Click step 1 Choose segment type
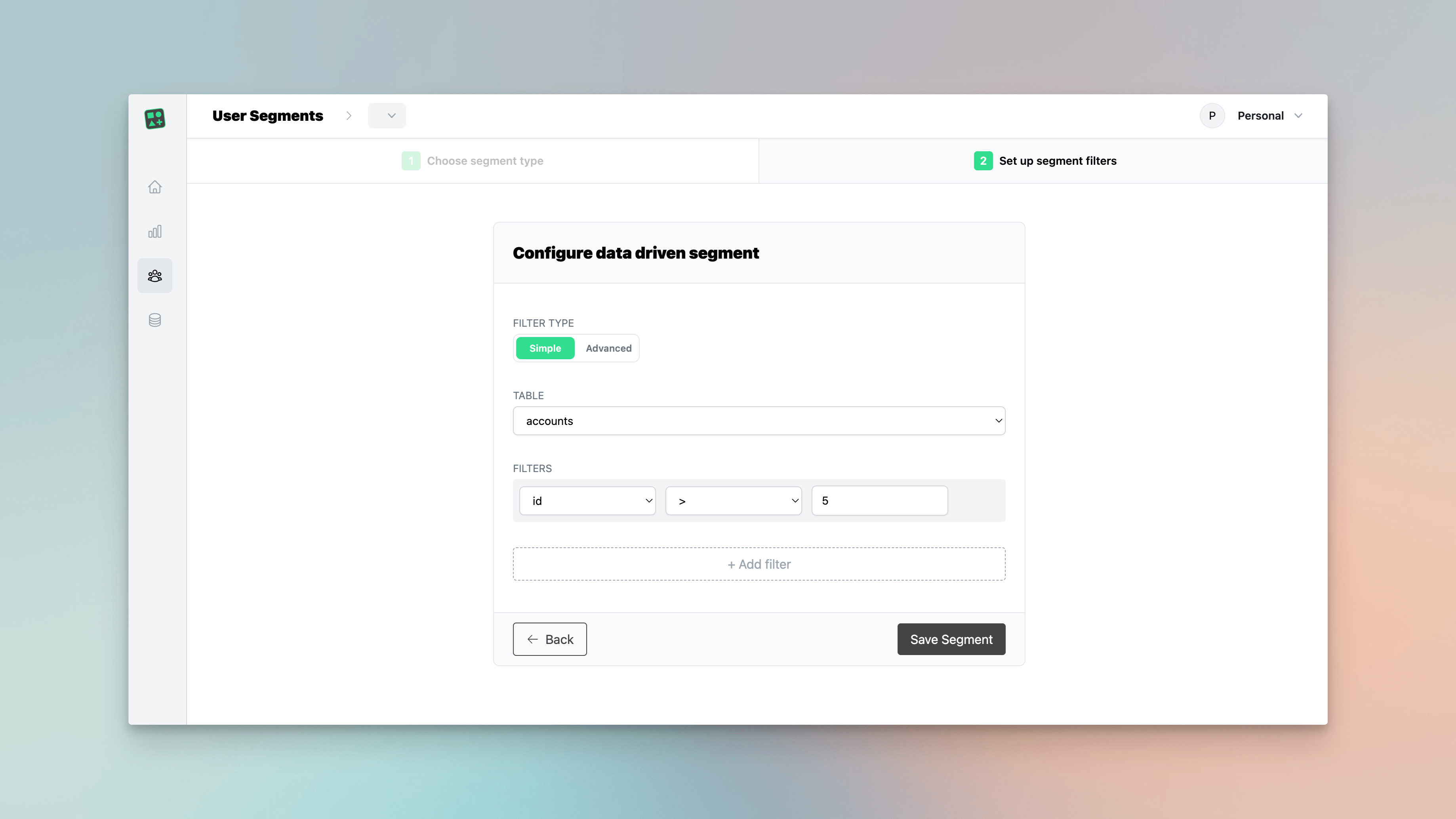Screen dimensions: 1456x819 [472, 160]
